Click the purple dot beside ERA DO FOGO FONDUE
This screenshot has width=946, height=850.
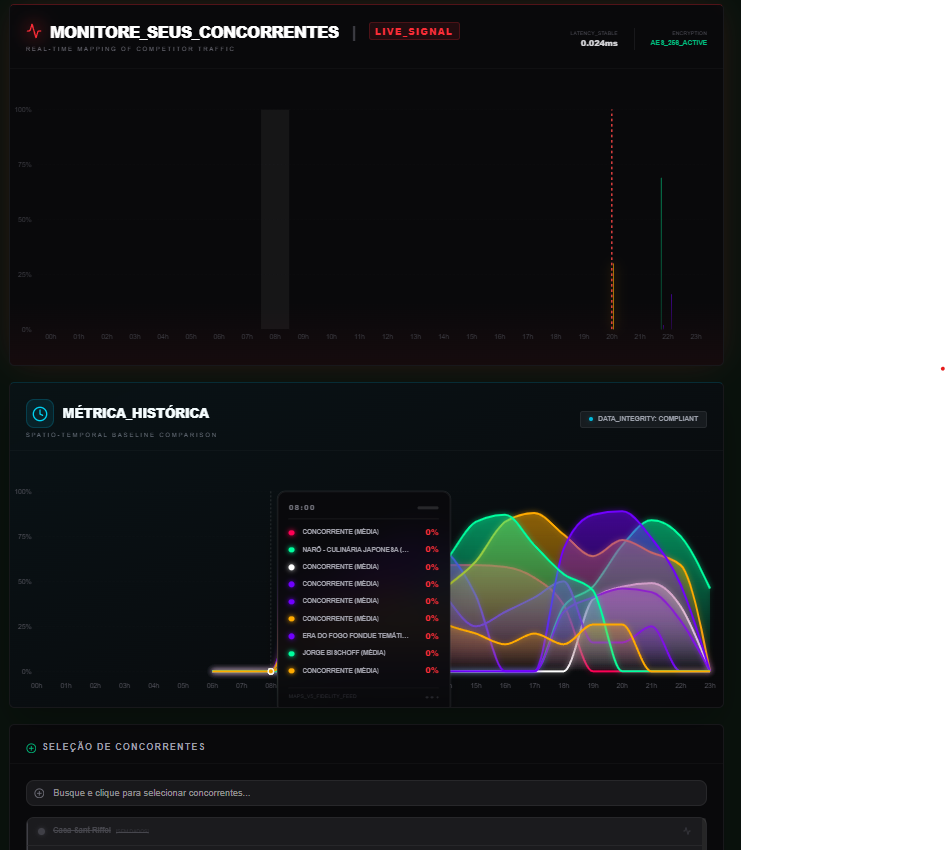(292, 636)
